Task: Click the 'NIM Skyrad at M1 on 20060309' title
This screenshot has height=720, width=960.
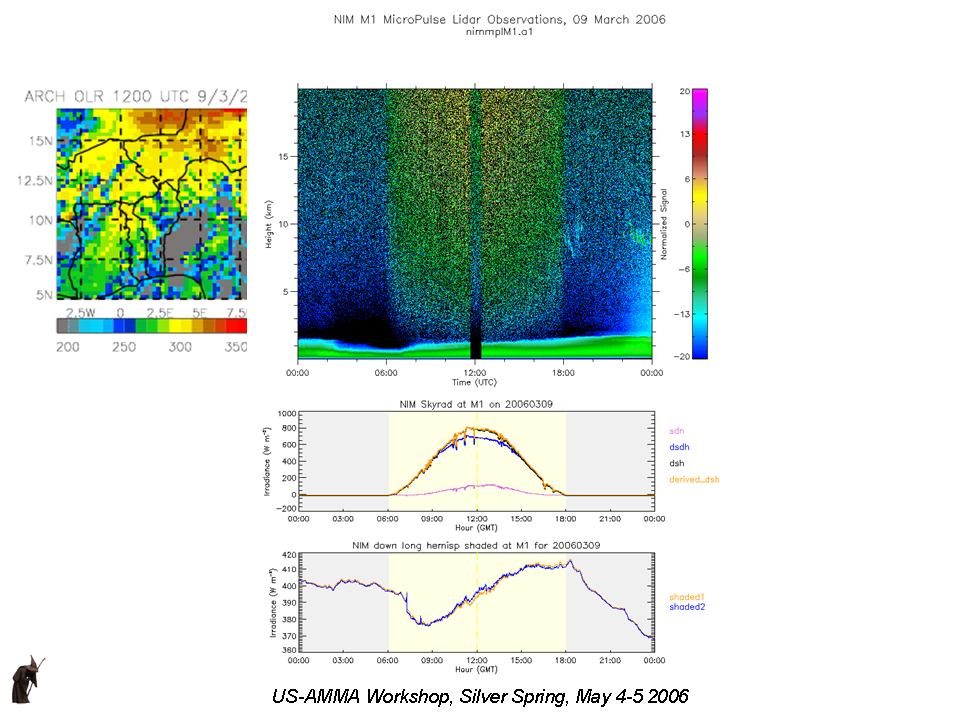Action: point(476,404)
